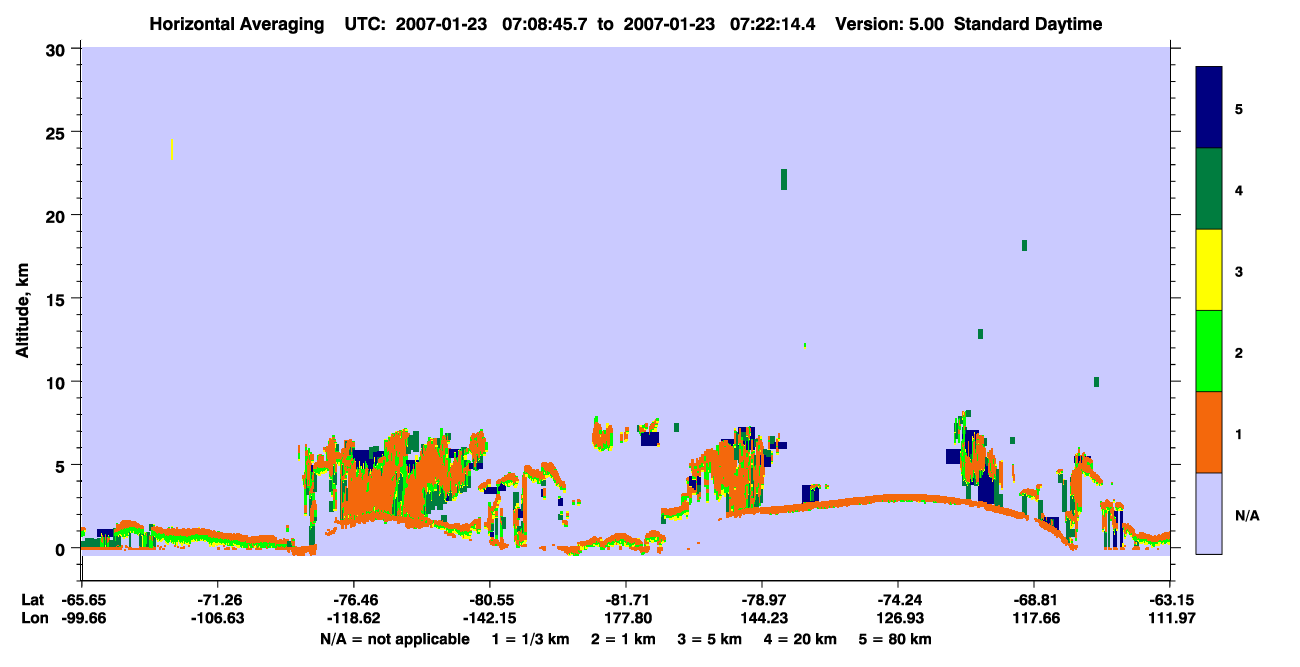This screenshot has height=667, width=1300.
Task: Click 'N/A = not applicable' legend text
Action: point(394,639)
